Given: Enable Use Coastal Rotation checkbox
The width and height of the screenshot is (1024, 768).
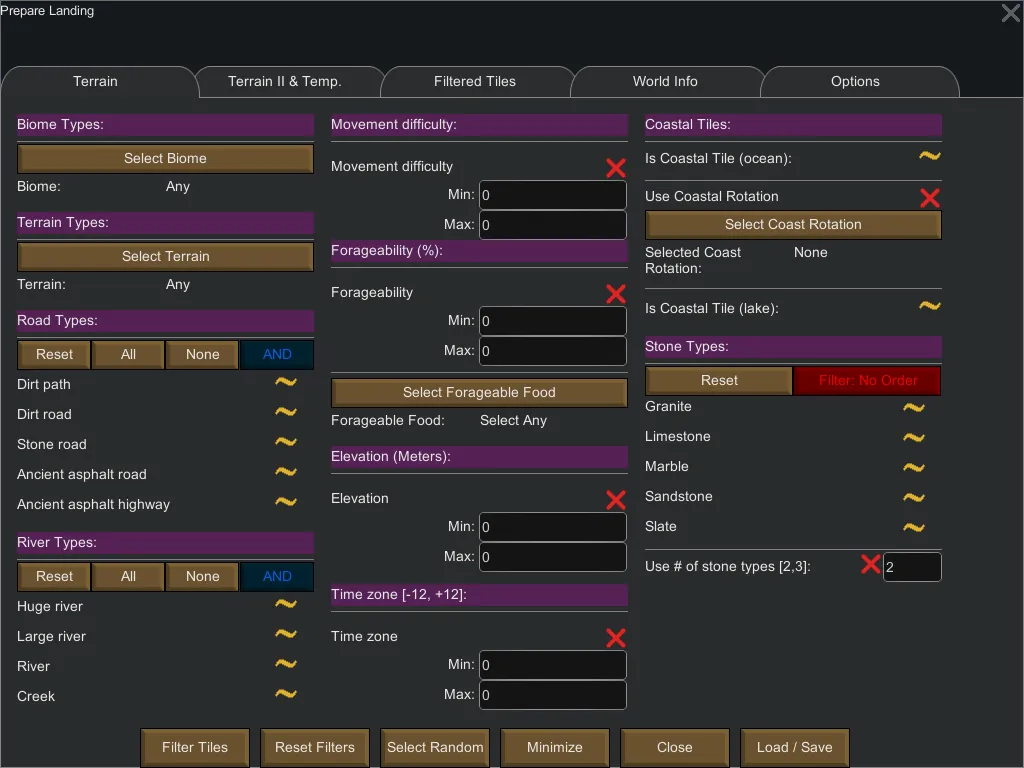Looking at the screenshot, I should (930, 198).
